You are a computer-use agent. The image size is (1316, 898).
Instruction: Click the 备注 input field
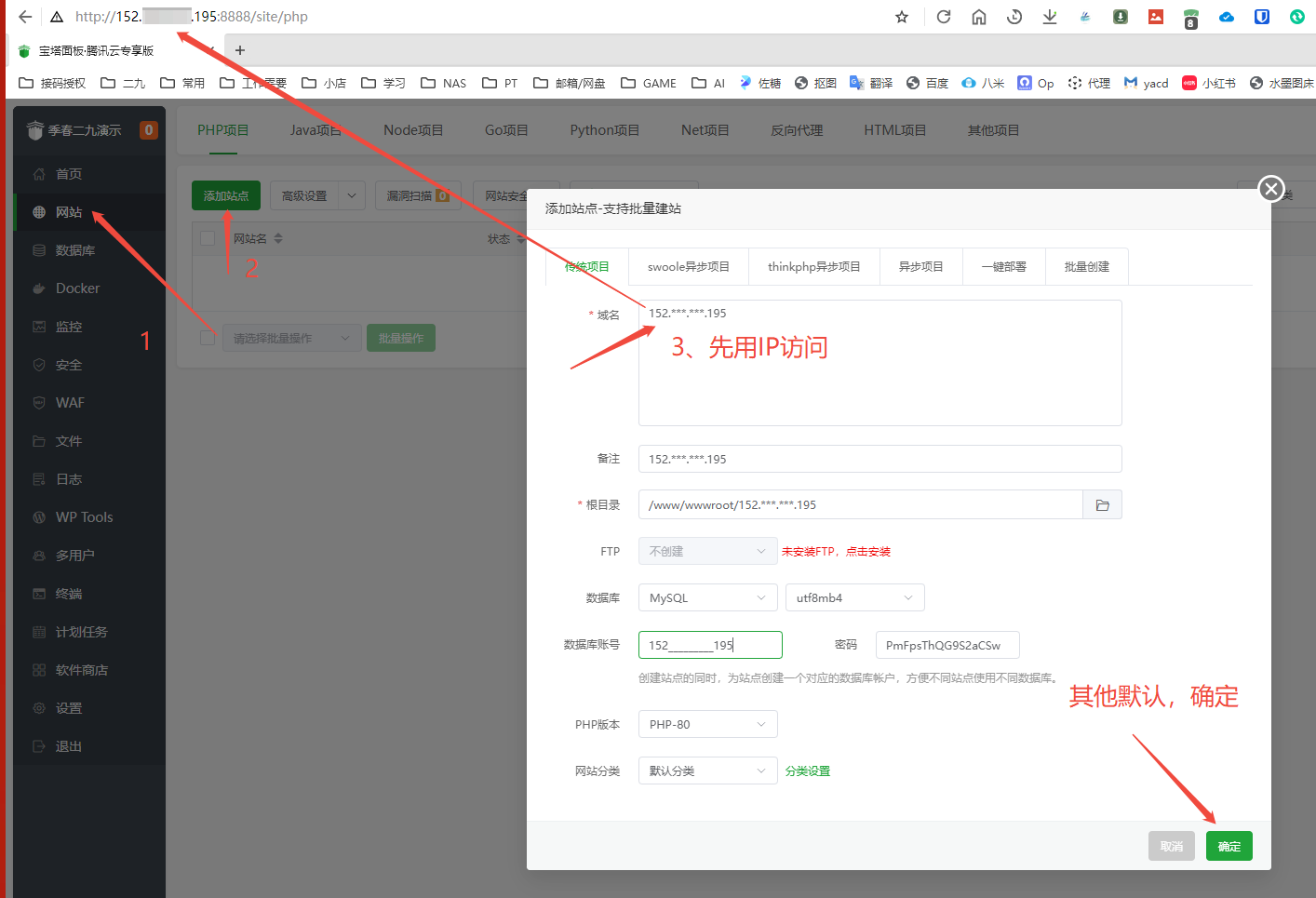[x=880, y=459]
